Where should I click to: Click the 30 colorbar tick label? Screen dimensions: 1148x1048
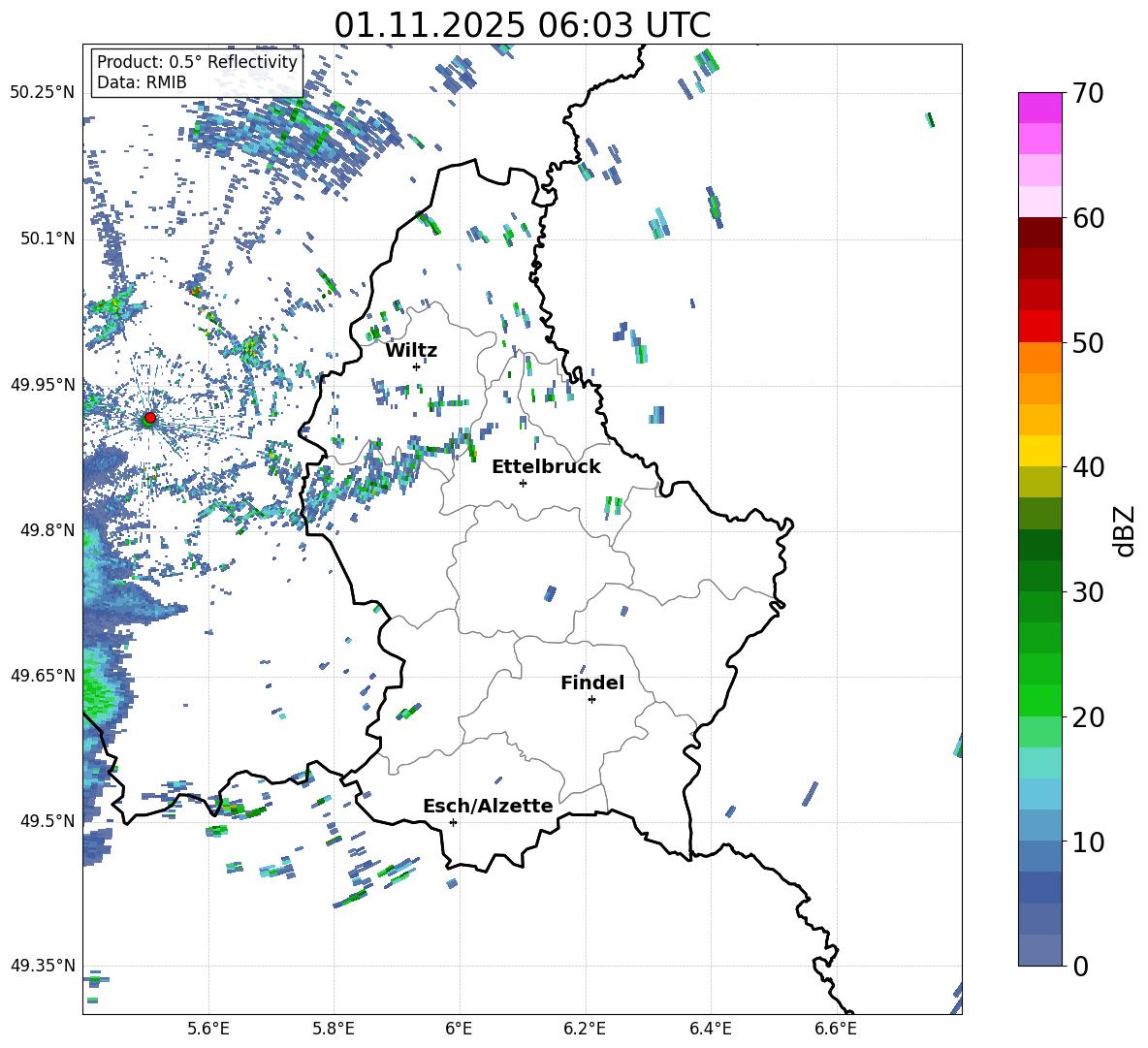(x=1087, y=592)
